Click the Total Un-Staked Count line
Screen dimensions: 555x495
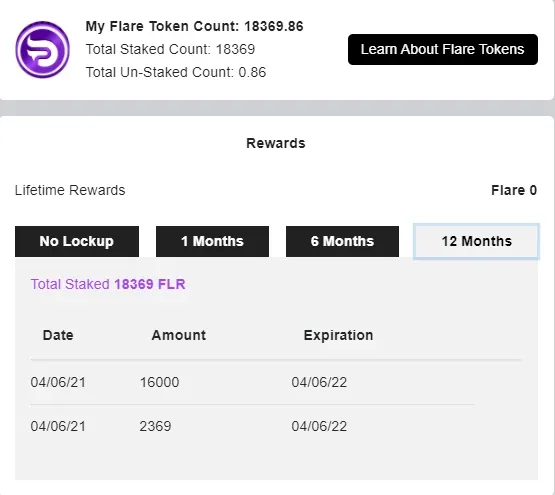pyautogui.click(x=176, y=72)
